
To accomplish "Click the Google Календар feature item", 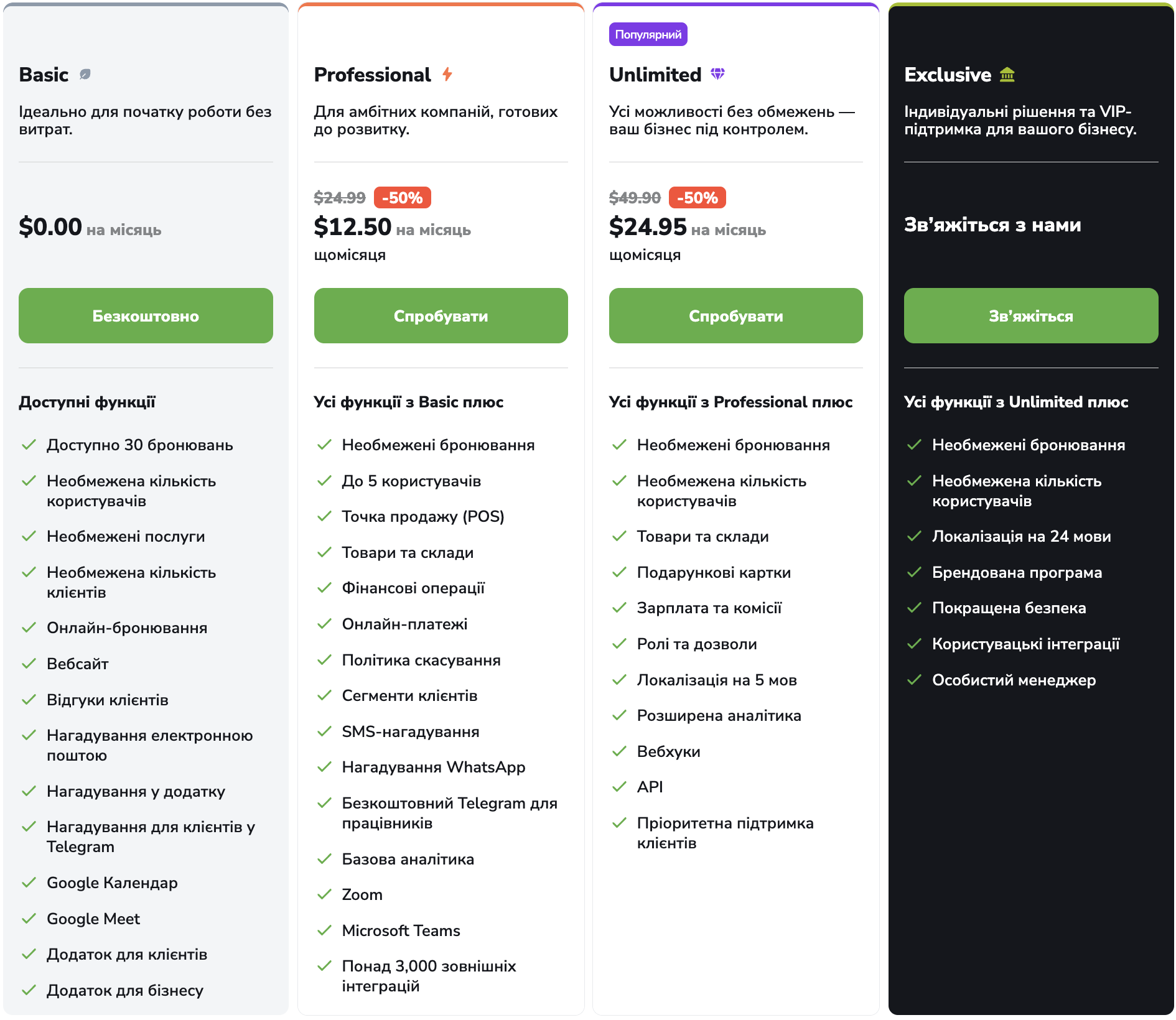I will (x=112, y=883).
